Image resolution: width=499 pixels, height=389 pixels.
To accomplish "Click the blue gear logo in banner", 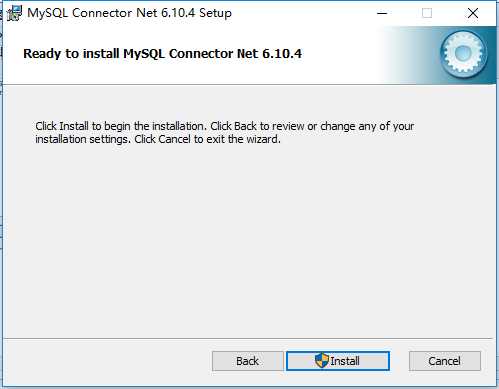I will tap(463, 54).
